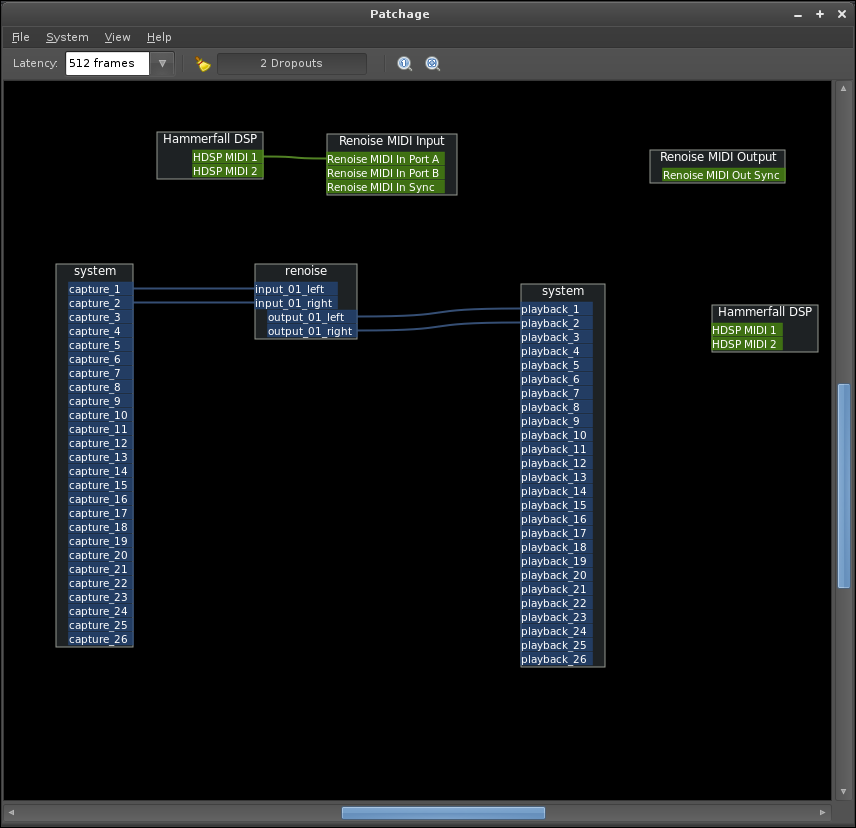Click the horizontal scrollbar thumb
This screenshot has width=856, height=828.
[x=443, y=813]
